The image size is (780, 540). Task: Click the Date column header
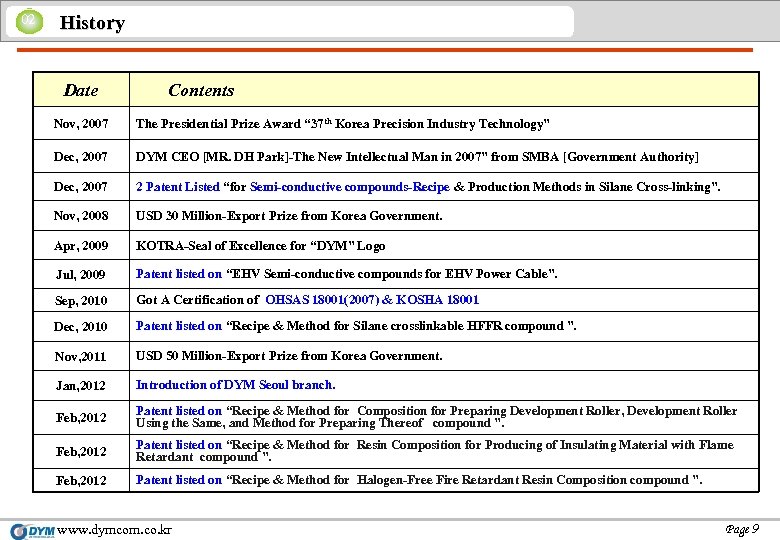81,90
